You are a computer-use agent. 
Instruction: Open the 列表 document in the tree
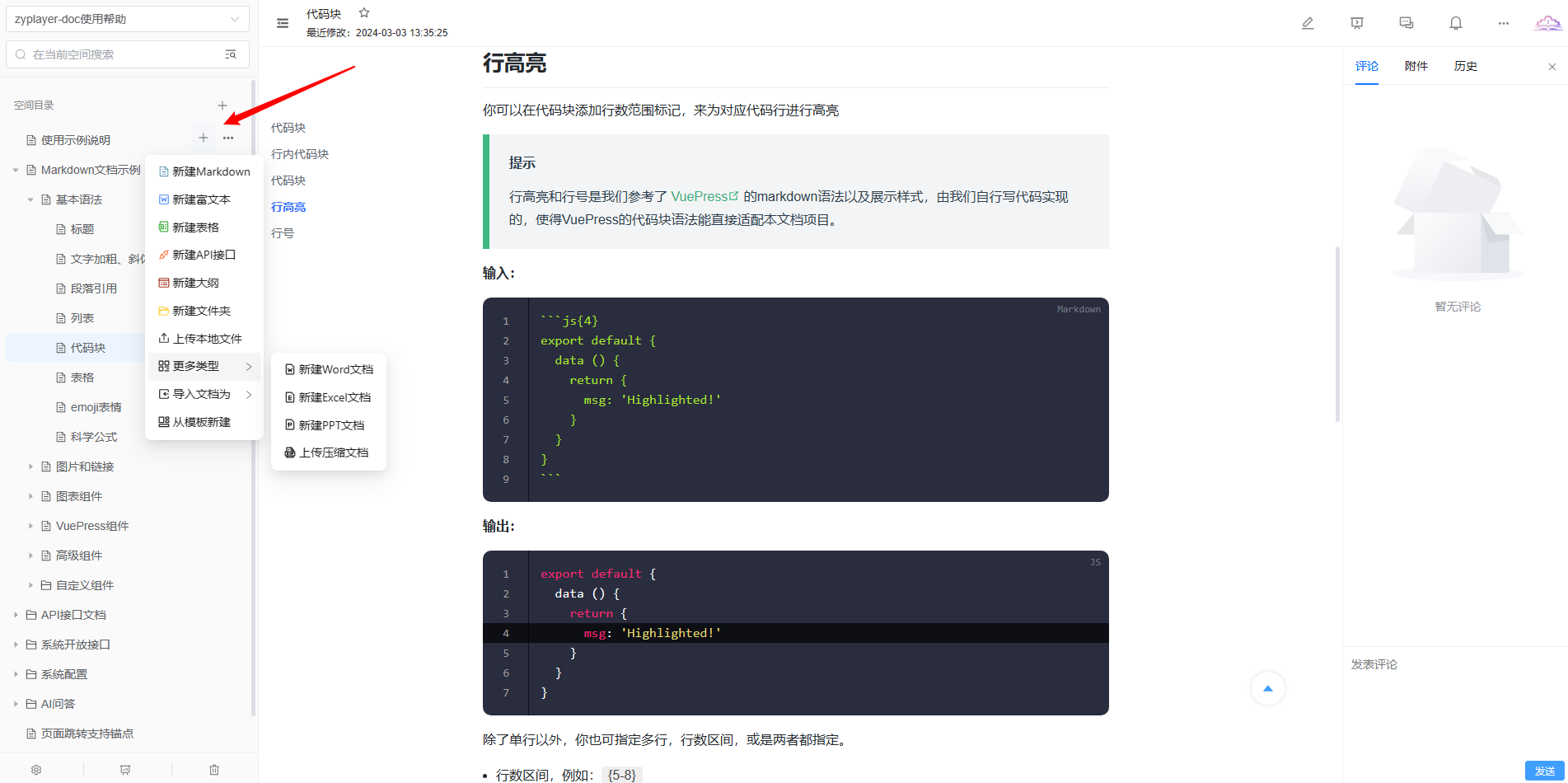[x=82, y=318]
